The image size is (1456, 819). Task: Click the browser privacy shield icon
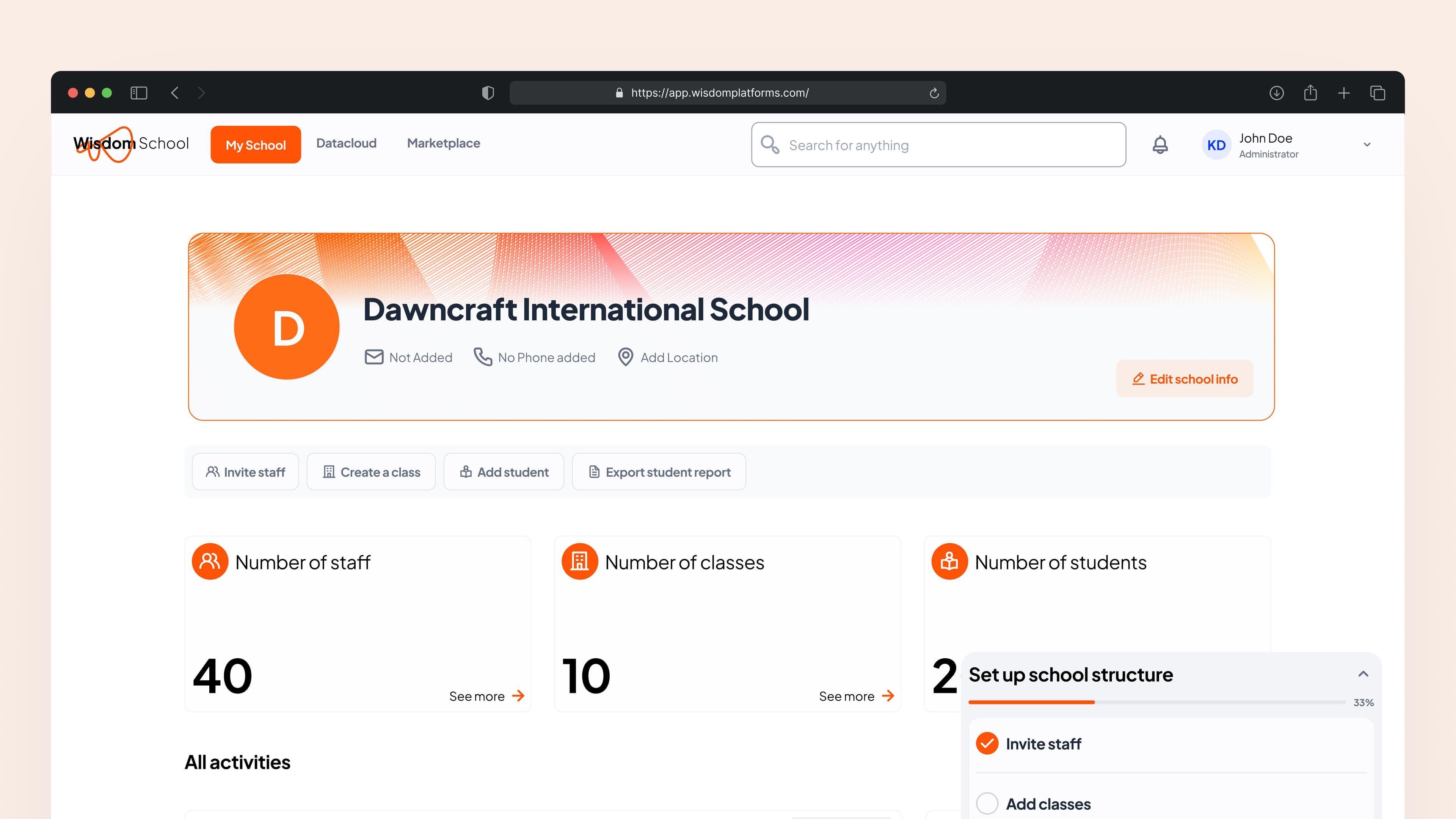point(488,93)
